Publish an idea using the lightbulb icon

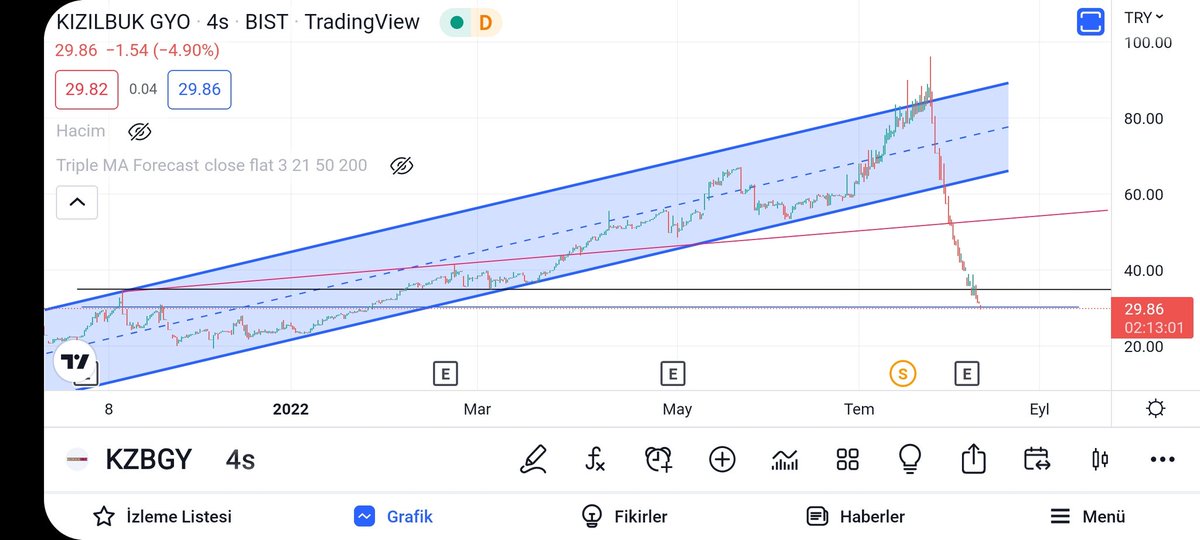click(x=909, y=459)
